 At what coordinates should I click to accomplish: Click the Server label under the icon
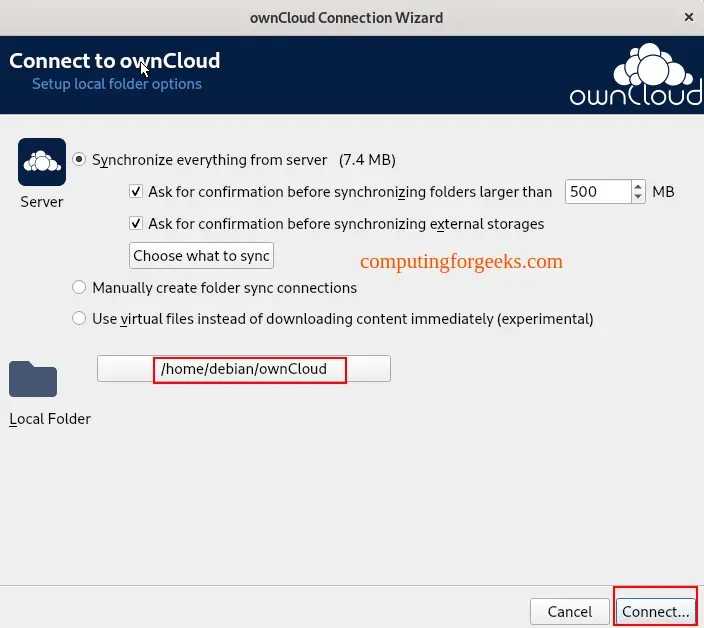click(x=42, y=202)
